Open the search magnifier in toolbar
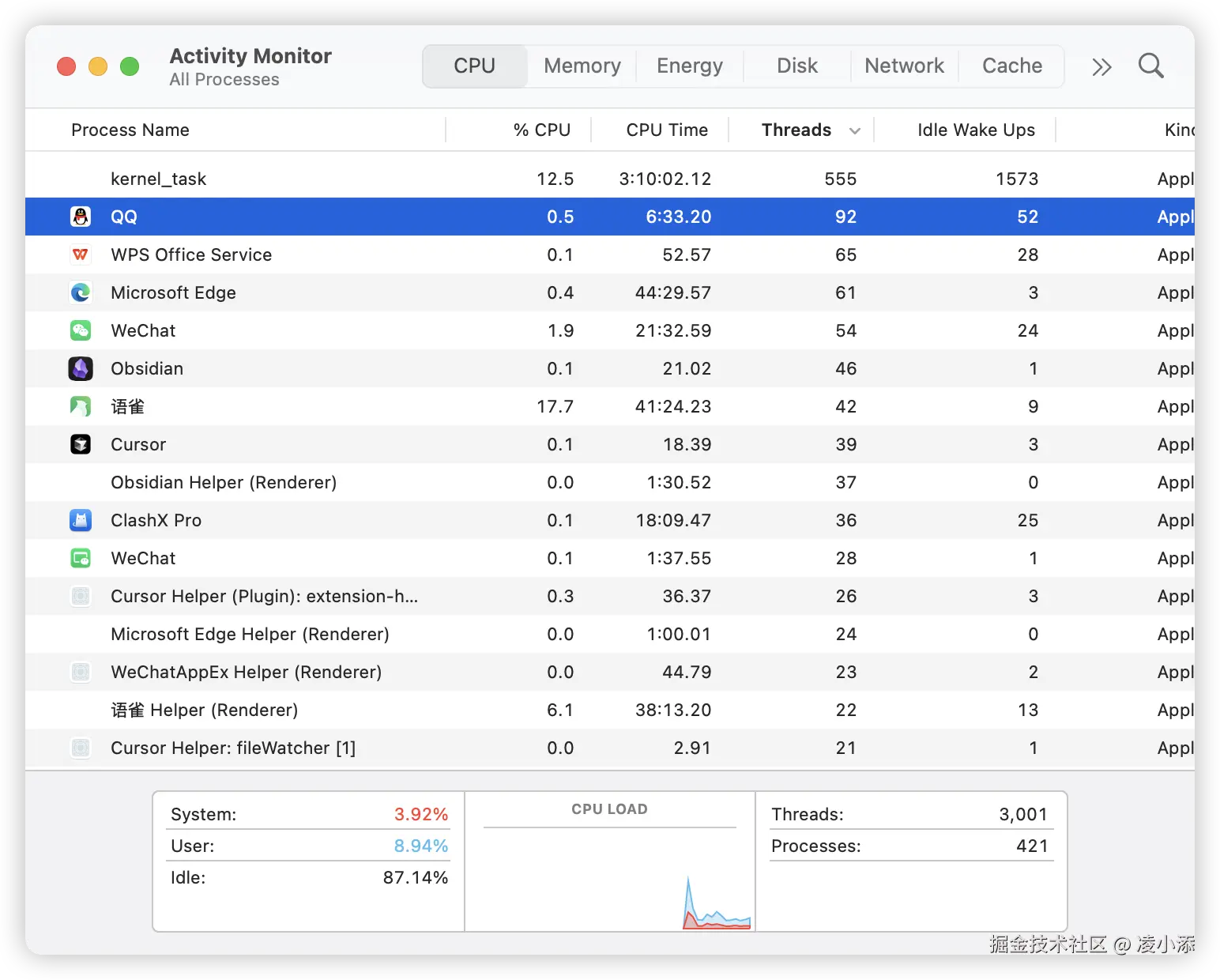The height and width of the screenshot is (980, 1220). pyautogui.click(x=1151, y=66)
